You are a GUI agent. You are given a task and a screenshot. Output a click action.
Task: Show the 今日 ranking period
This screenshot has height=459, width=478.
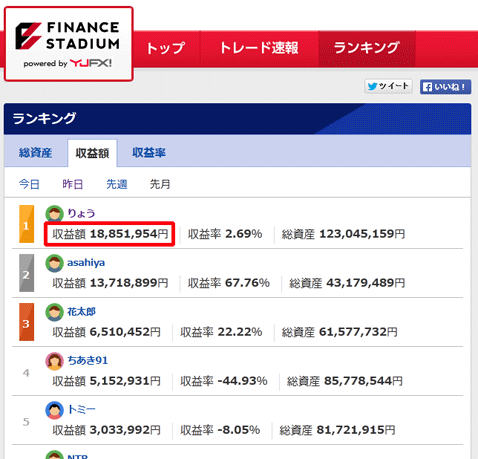(x=29, y=184)
